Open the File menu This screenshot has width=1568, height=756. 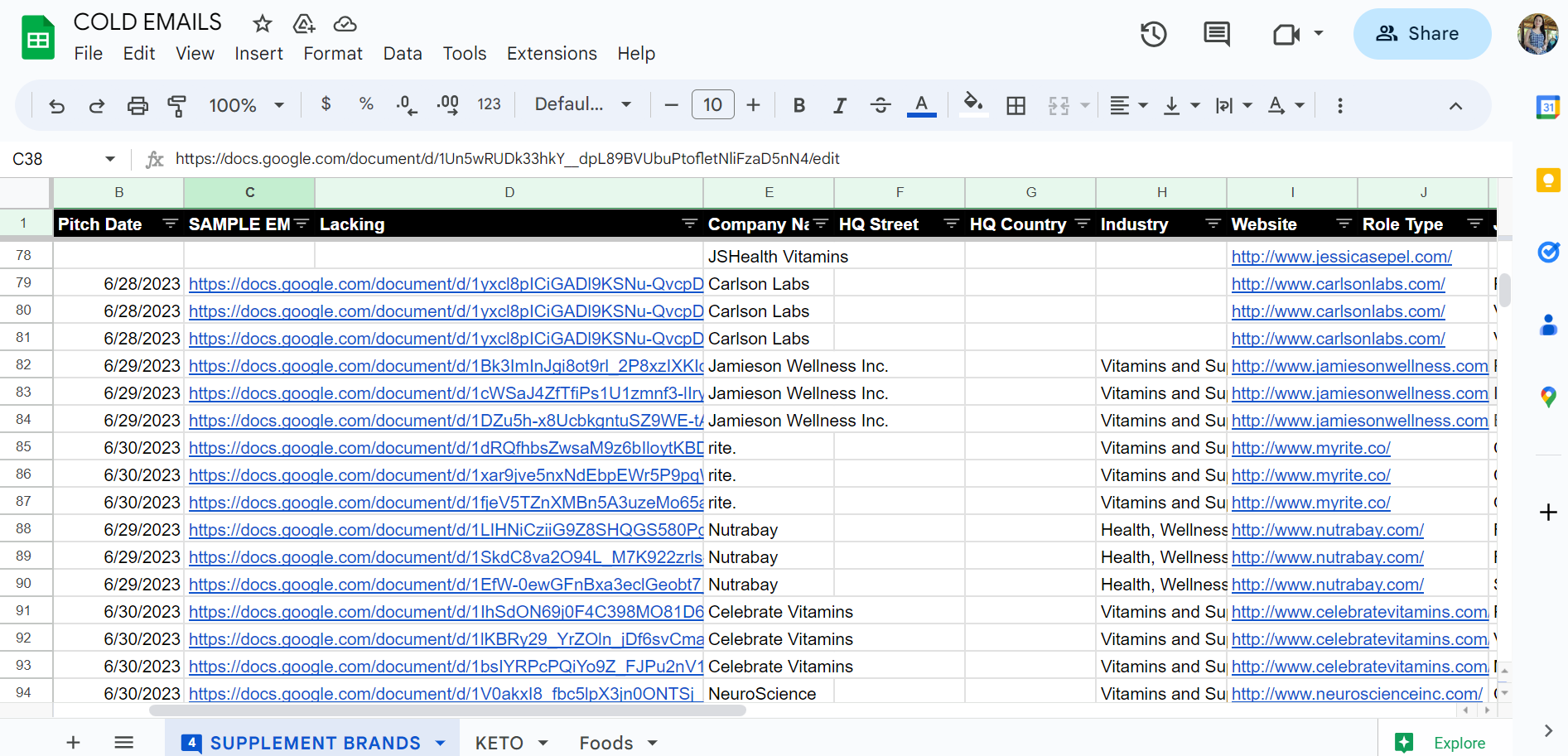click(x=88, y=54)
